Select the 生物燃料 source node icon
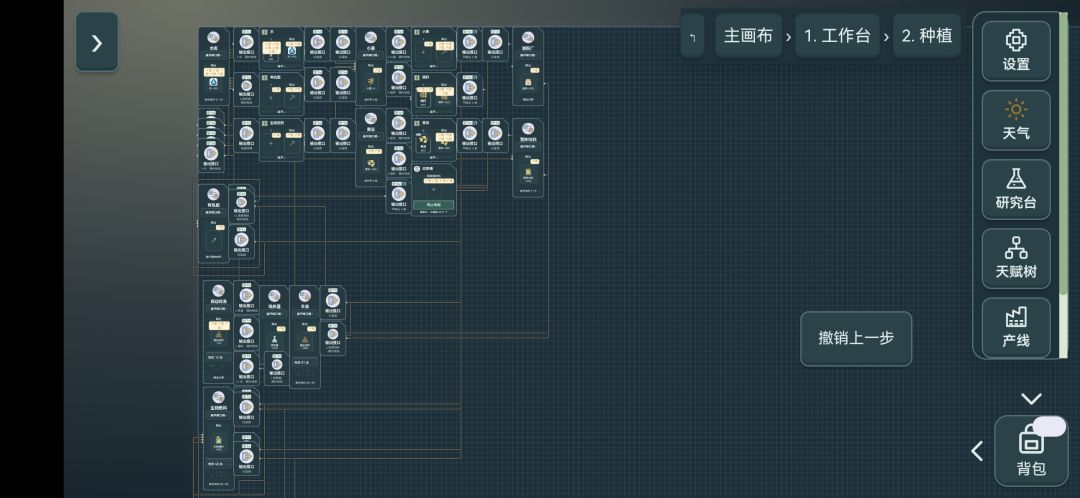This screenshot has width=1080, height=498. pyautogui.click(x=218, y=397)
